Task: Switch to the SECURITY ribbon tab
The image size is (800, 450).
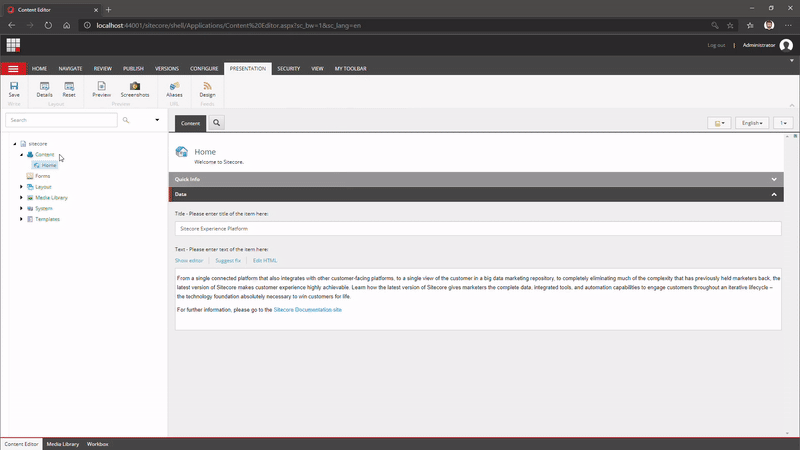Action: pyautogui.click(x=289, y=68)
